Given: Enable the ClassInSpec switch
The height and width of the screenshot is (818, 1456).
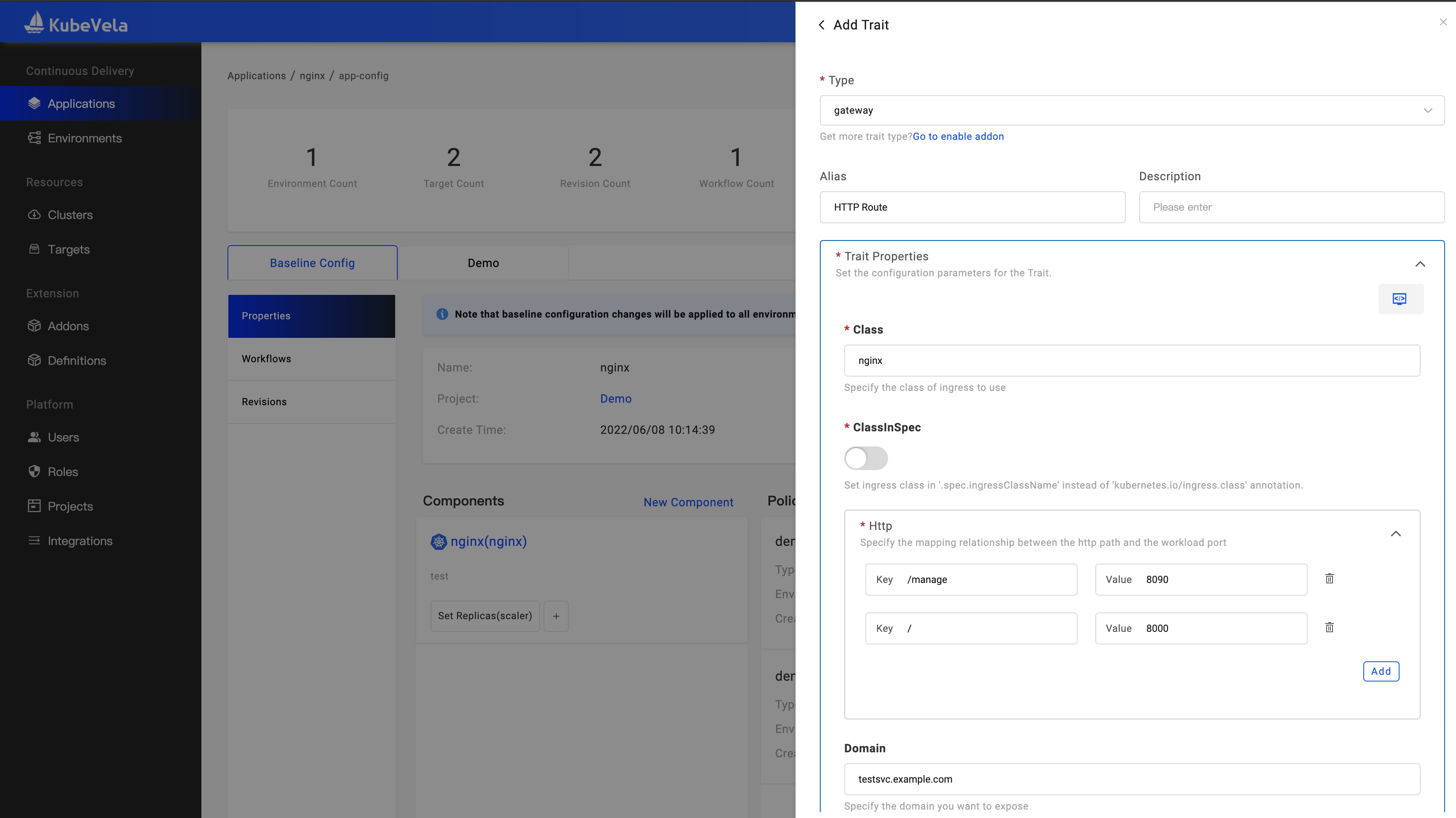Looking at the screenshot, I should click(x=865, y=458).
